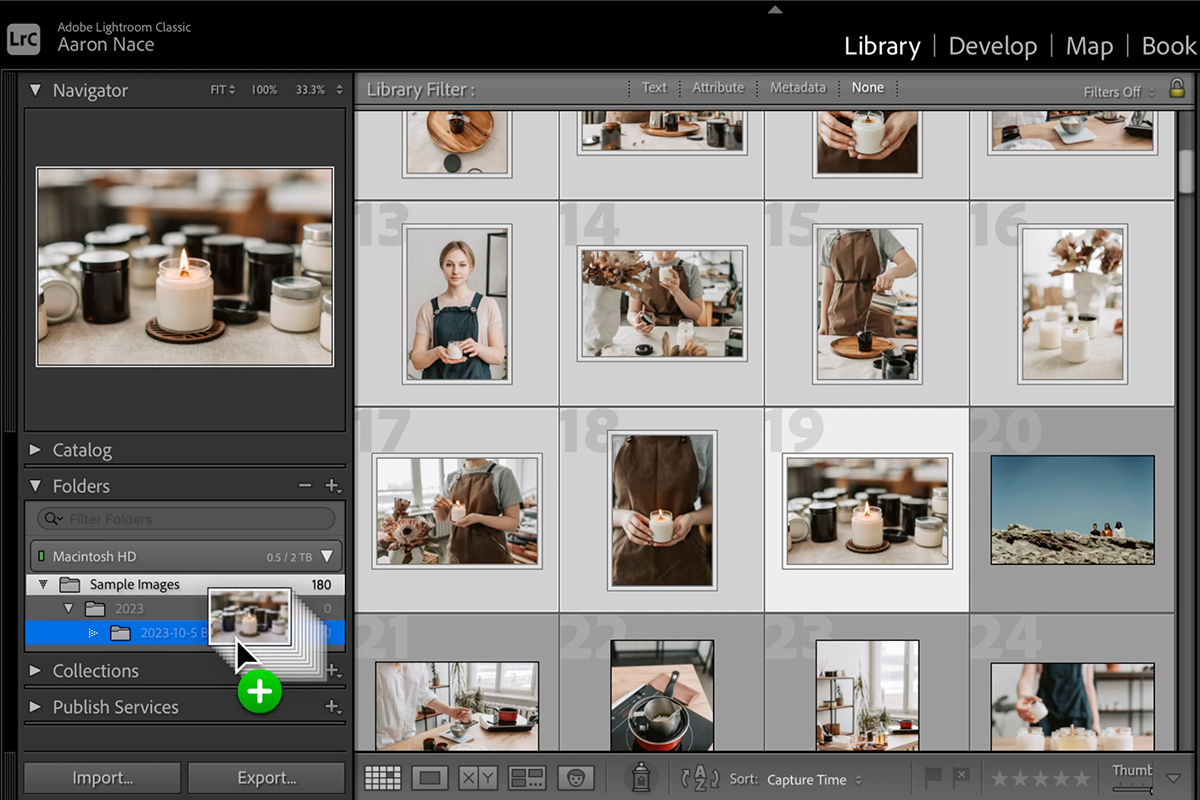Select the Painter spray can tool
The image size is (1200, 800).
(639, 777)
